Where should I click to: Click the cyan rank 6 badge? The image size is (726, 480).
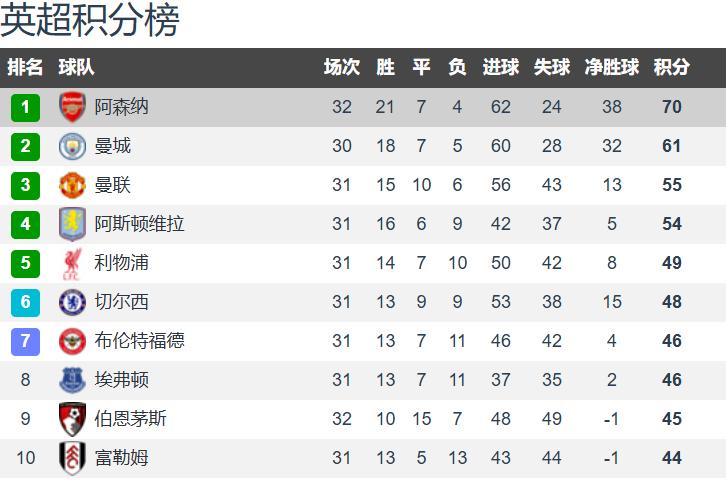pos(26,302)
